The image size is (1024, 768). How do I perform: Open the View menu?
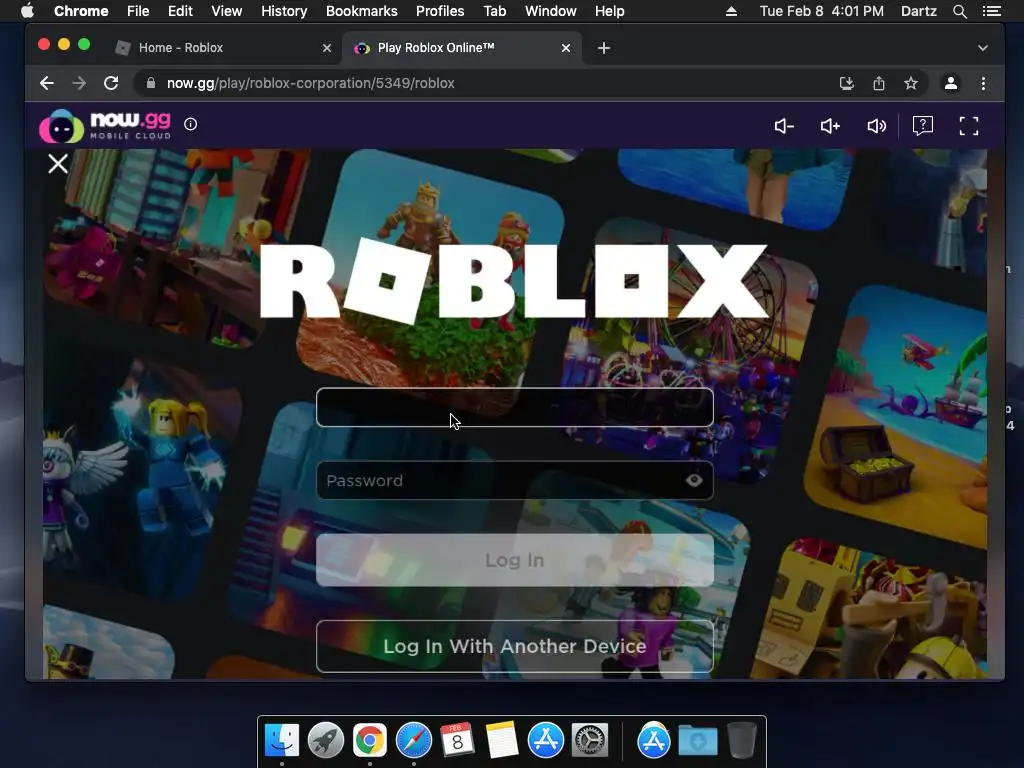click(x=227, y=11)
